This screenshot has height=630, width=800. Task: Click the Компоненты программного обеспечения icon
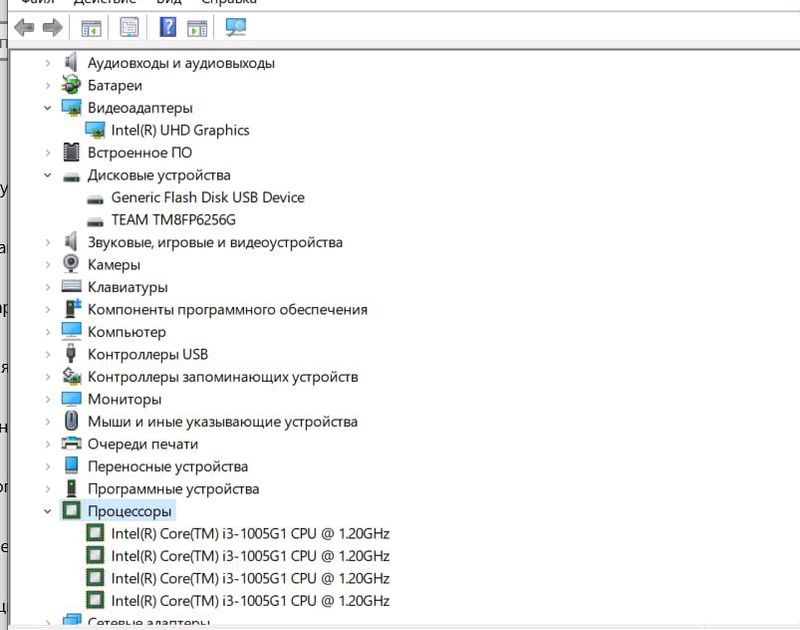pos(72,308)
